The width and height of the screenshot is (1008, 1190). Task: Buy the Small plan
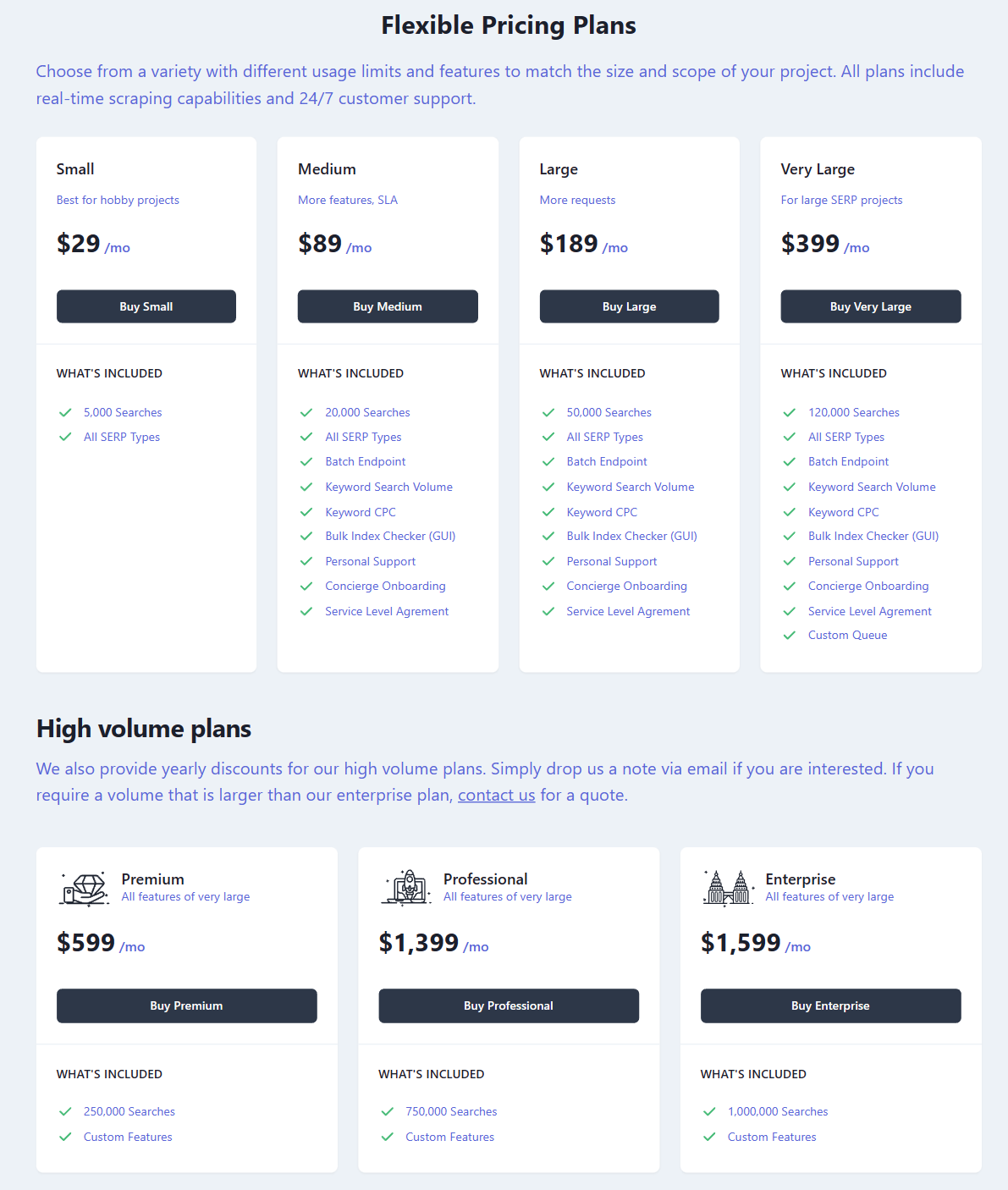[146, 306]
